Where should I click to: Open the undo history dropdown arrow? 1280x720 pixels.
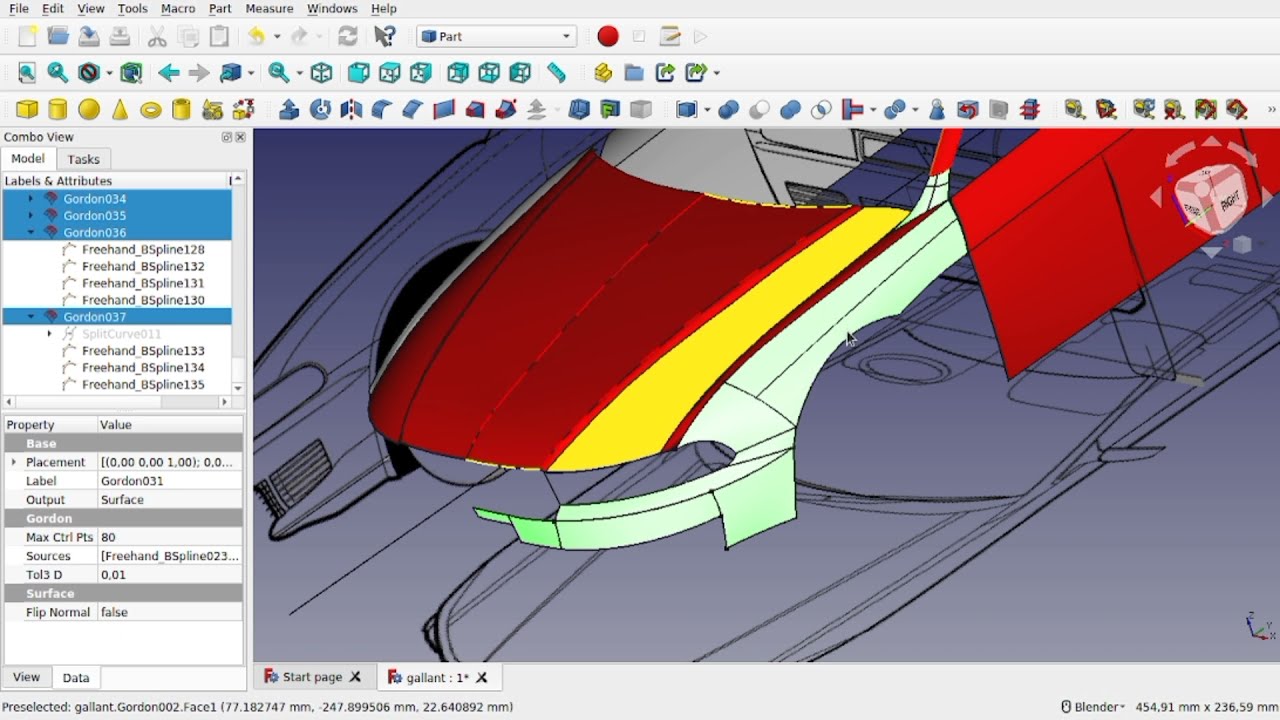click(277, 36)
